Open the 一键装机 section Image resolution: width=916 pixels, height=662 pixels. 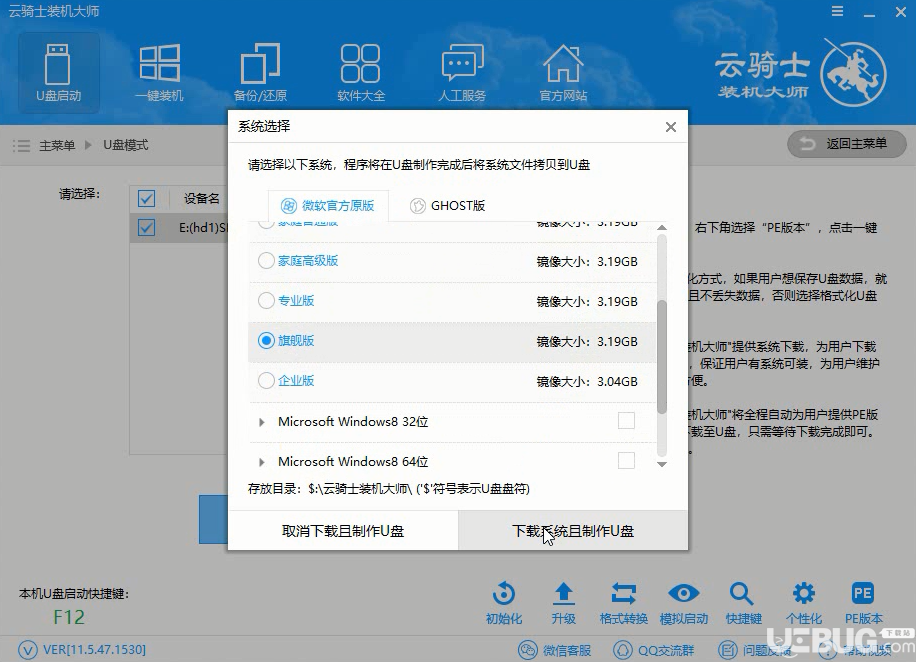(159, 72)
